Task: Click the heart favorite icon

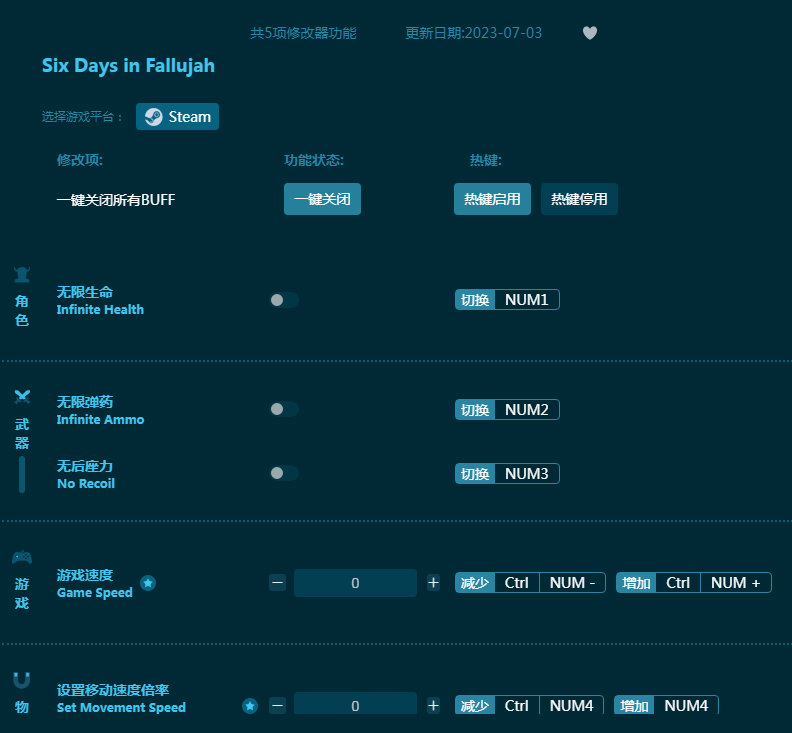Action: coord(589,33)
